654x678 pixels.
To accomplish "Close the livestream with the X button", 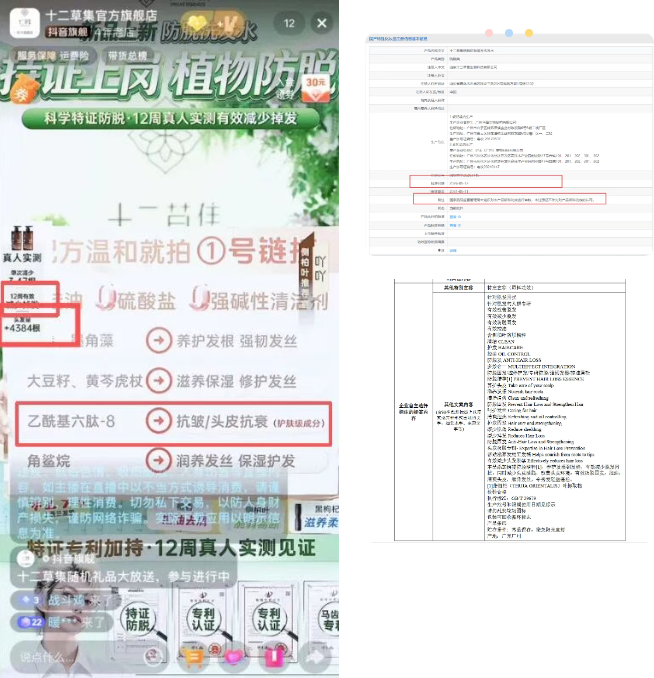I will 322,23.
